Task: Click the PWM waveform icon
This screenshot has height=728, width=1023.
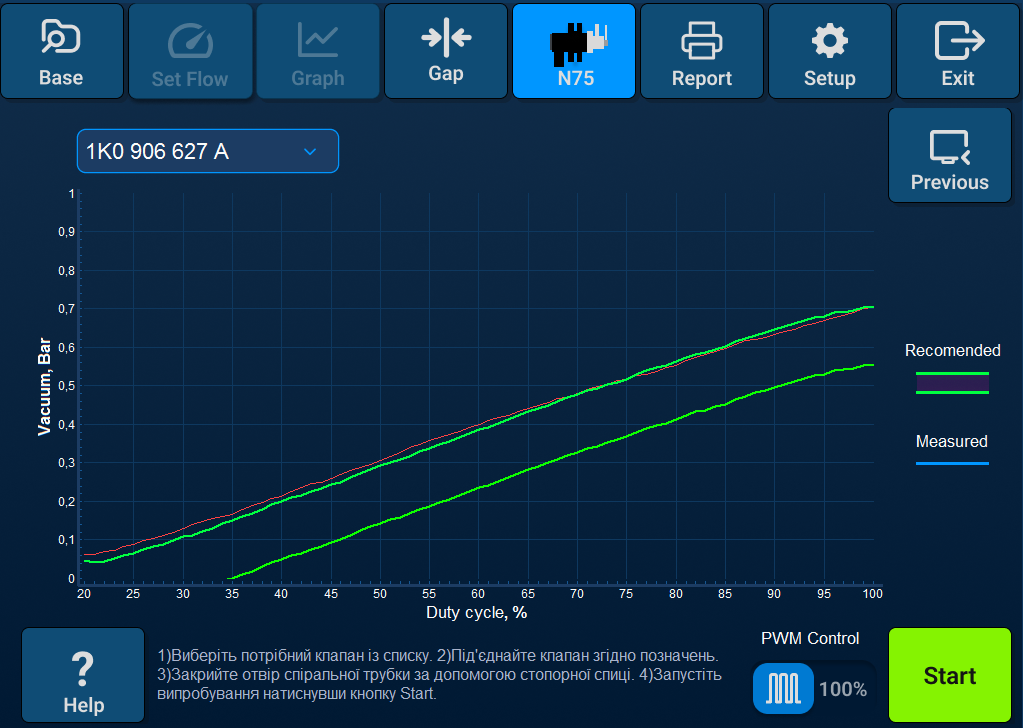Action: tap(782, 688)
